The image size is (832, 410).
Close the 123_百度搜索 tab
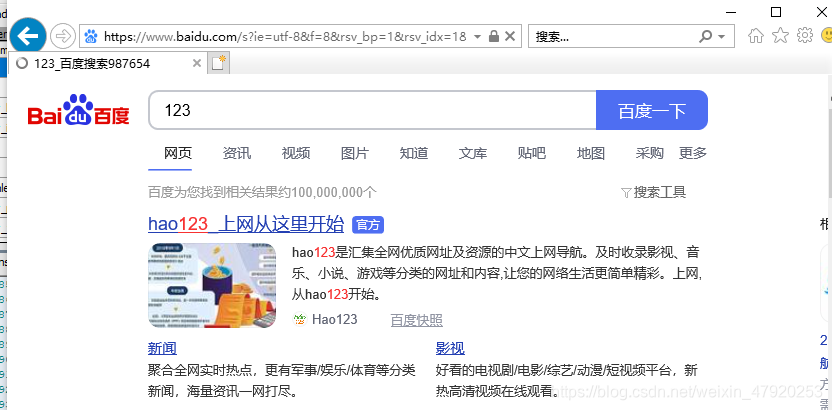(x=196, y=63)
